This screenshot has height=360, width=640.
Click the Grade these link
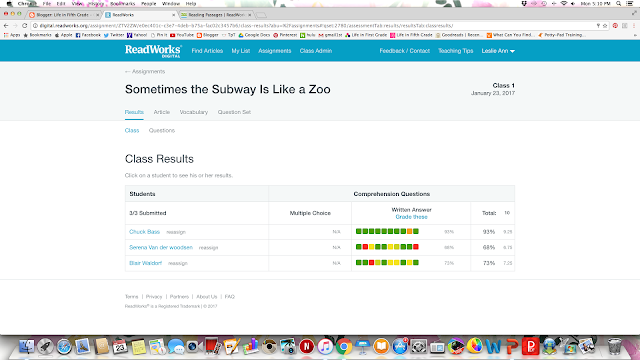click(x=411, y=217)
